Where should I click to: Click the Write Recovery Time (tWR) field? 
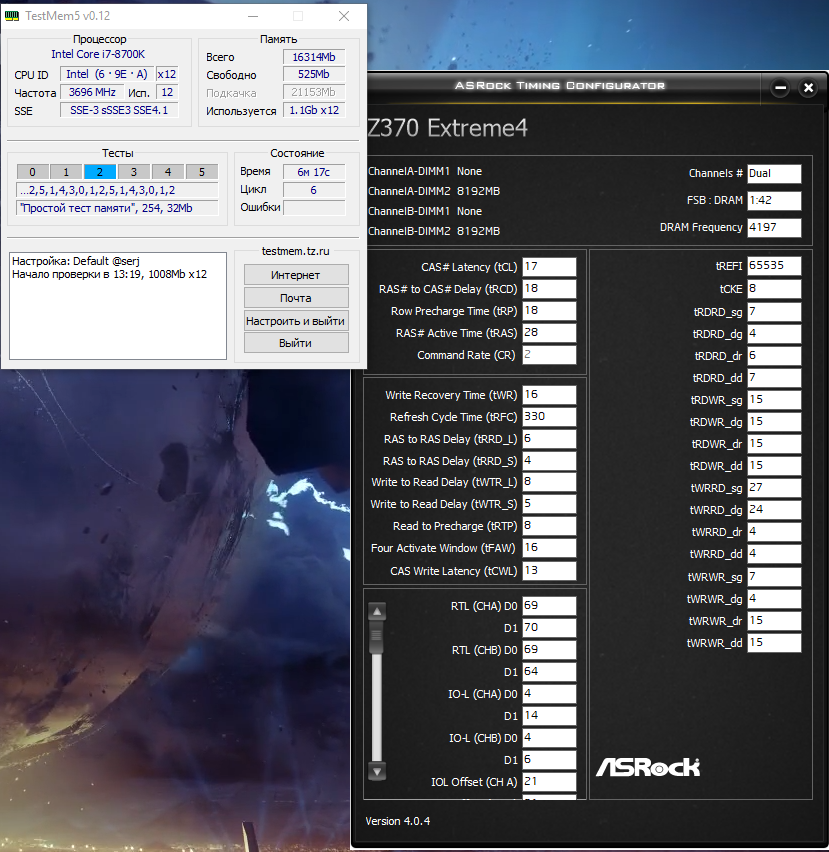click(549, 394)
